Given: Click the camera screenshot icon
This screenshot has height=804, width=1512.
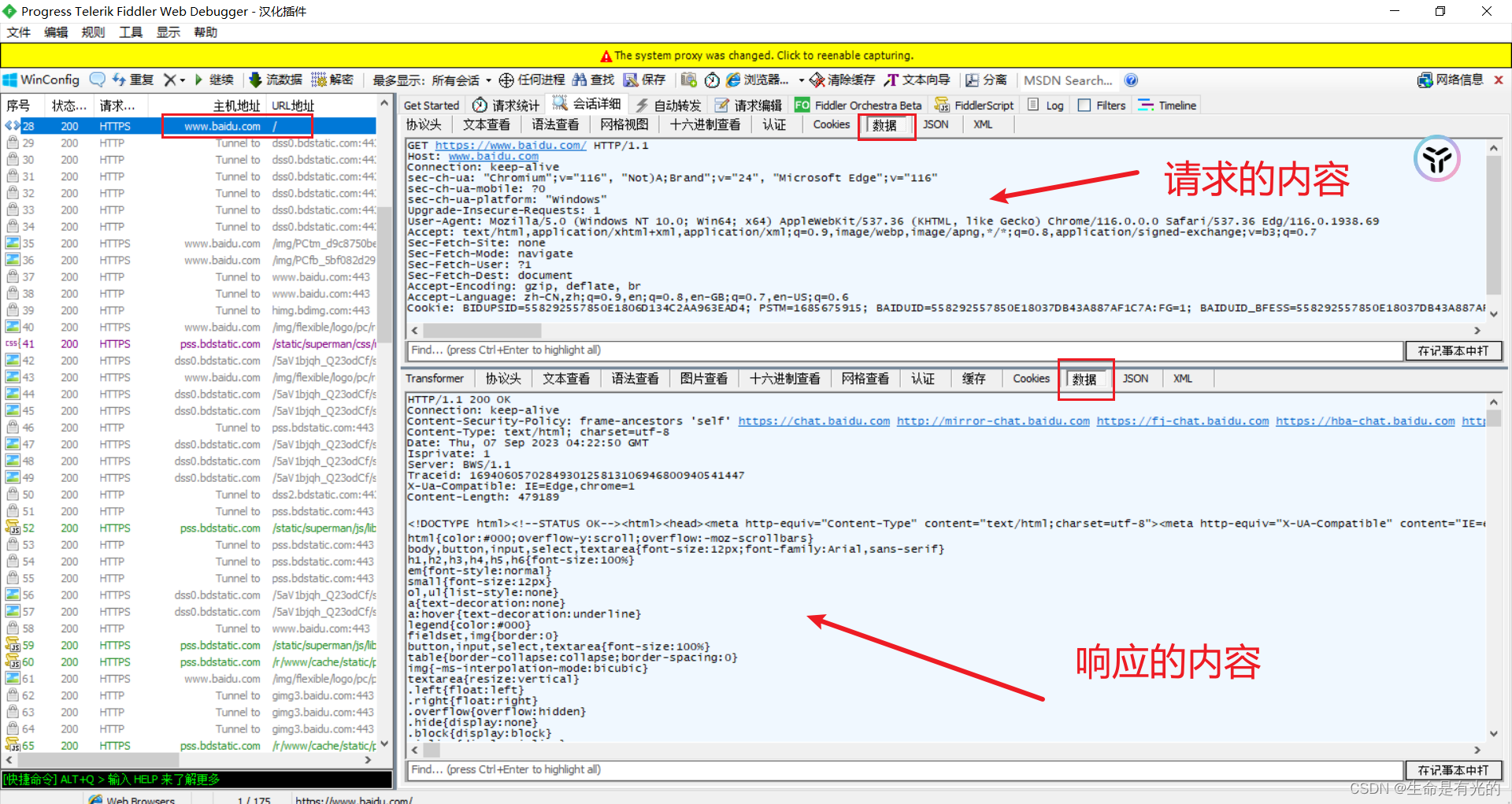Looking at the screenshot, I should click(689, 80).
